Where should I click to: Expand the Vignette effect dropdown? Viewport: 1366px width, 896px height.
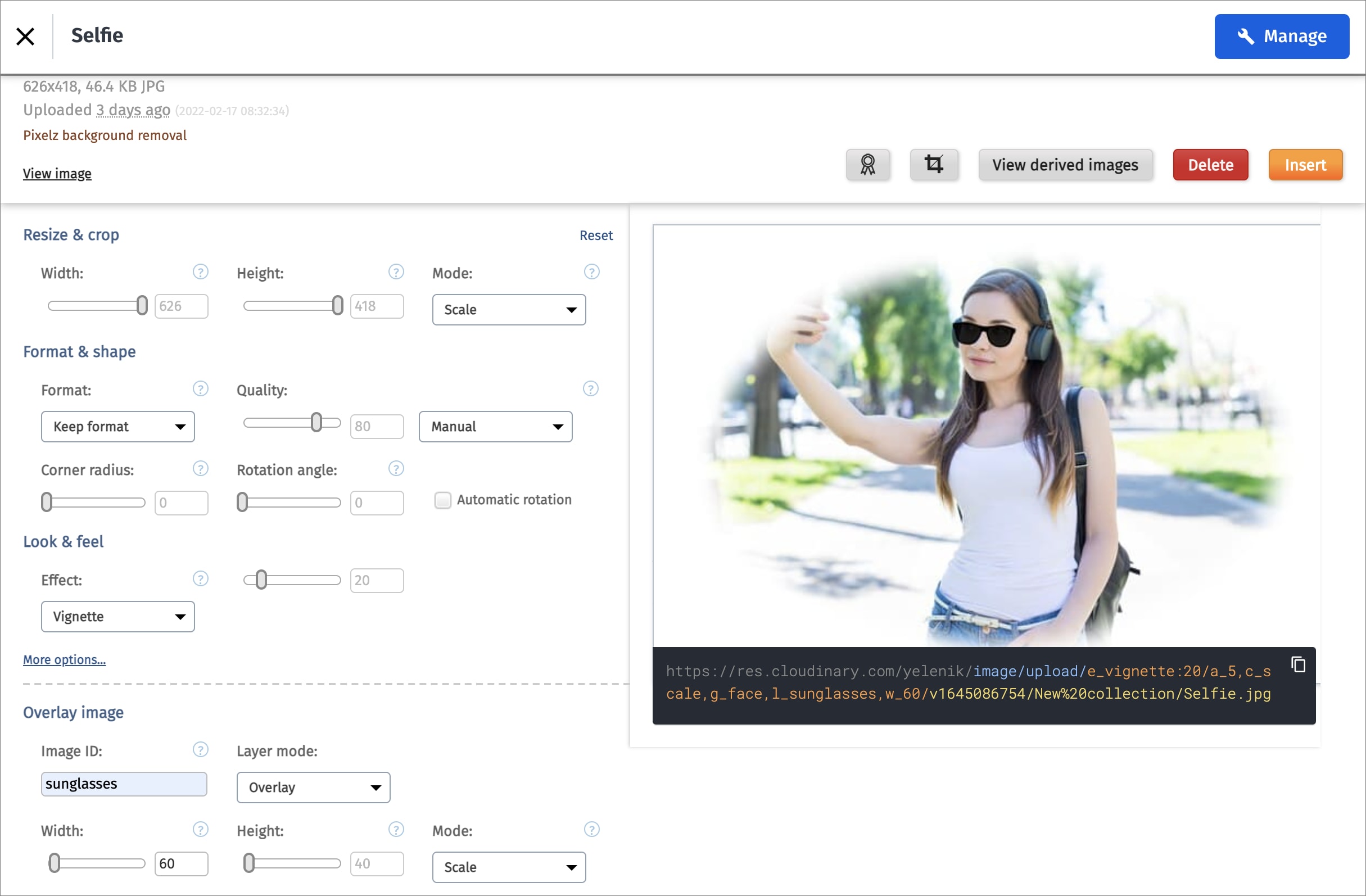tap(117, 617)
